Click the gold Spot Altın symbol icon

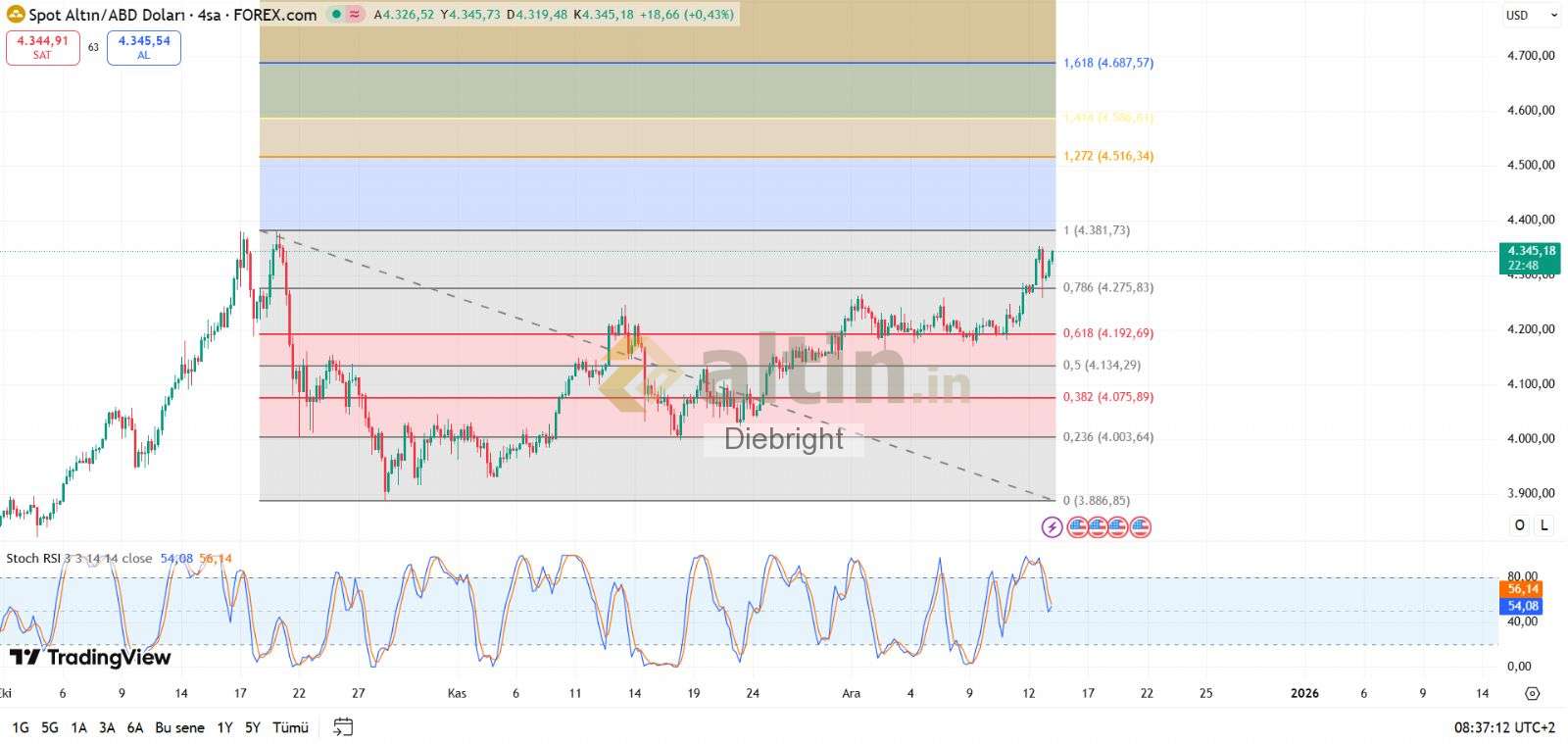pyautogui.click(x=15, y=15)
